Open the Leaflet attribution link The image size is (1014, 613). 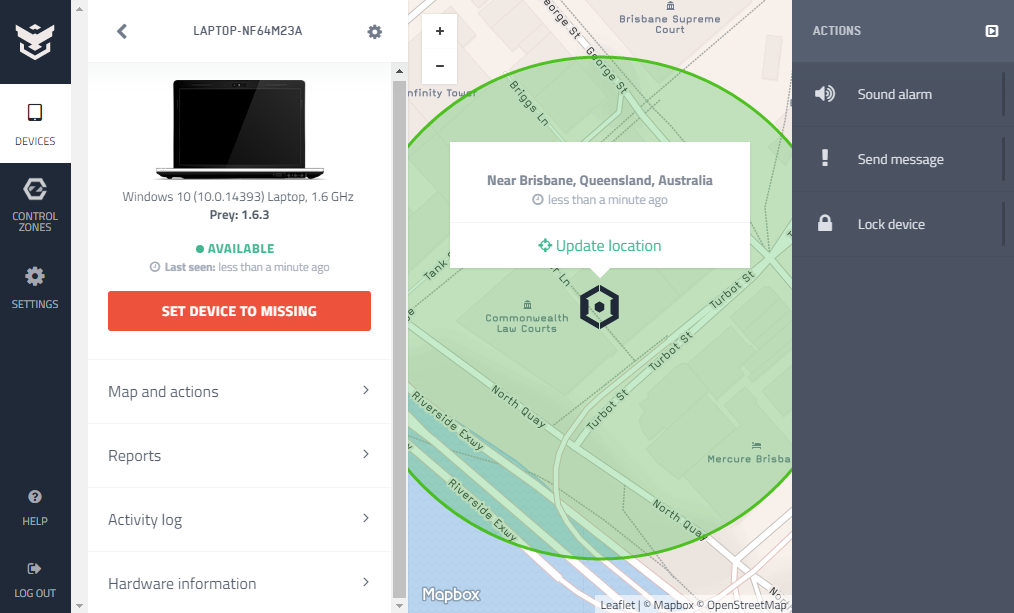click(x=617, y=605)
